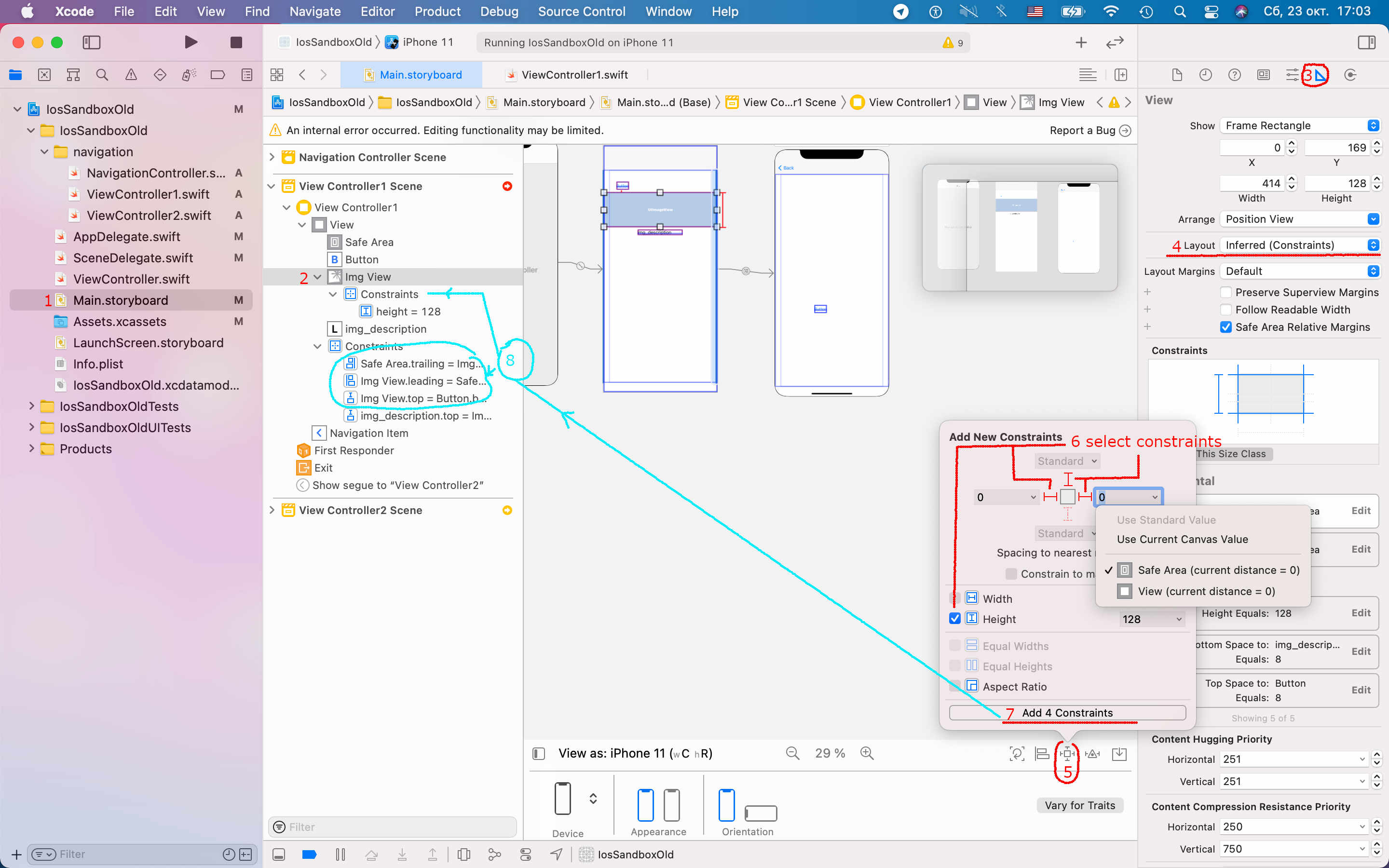Open the Attributes inspector icon

pyautogui.click(x=1292, y=75)
